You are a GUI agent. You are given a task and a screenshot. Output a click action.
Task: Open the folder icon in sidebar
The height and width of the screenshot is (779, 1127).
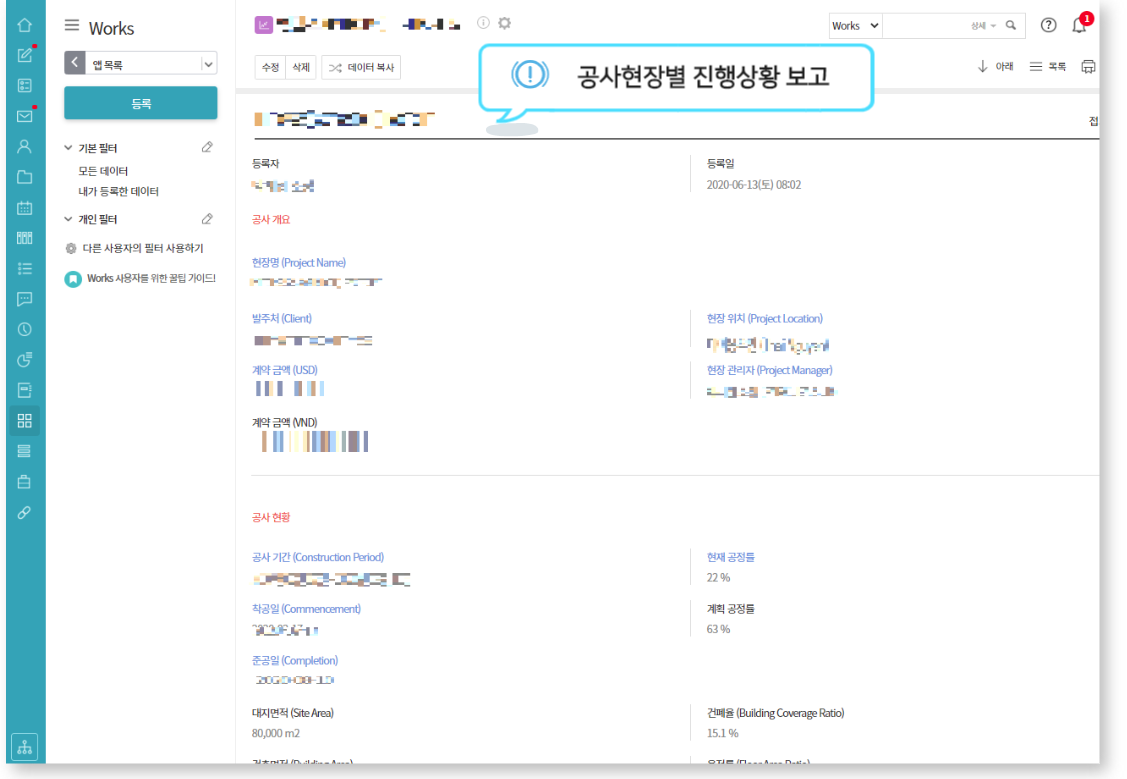tap(24, 177)
